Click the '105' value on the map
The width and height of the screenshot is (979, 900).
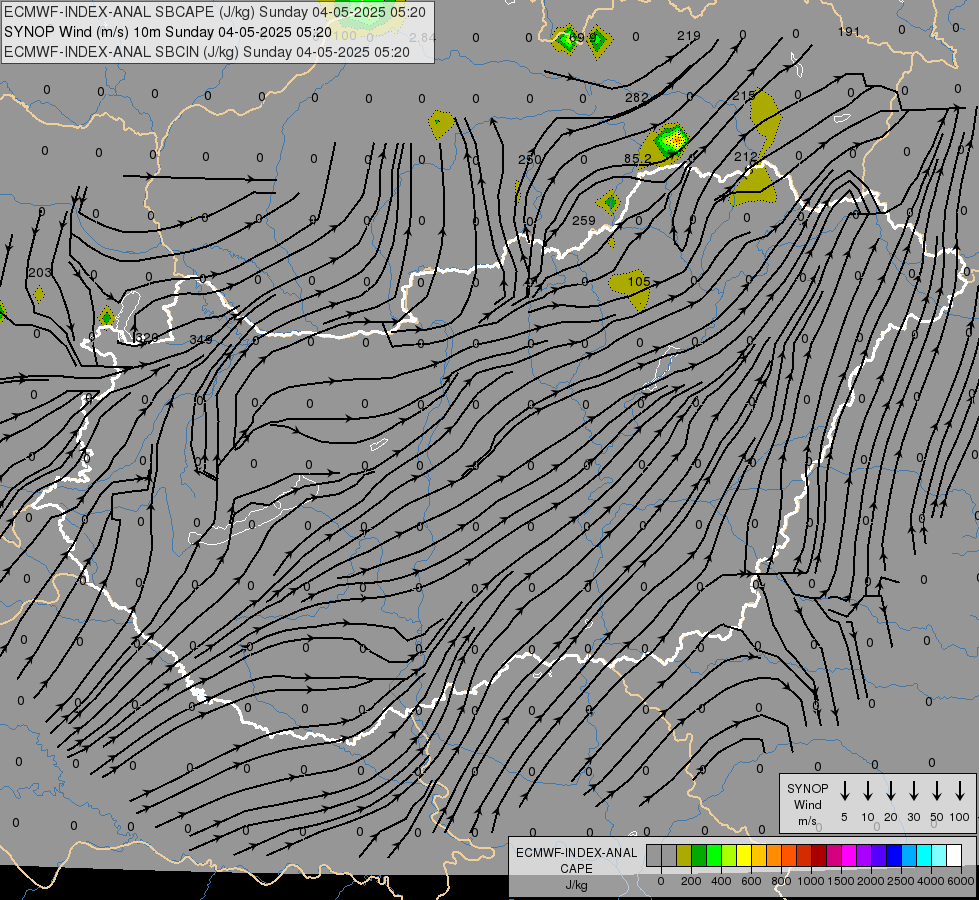(639, 281)
